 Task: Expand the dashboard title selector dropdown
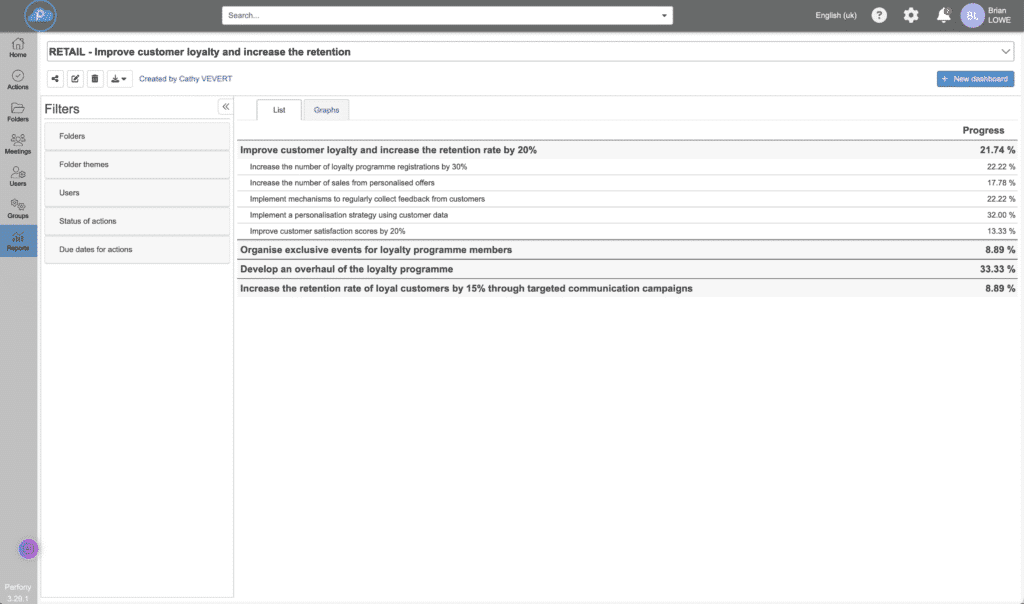[x=1005, y=51]
